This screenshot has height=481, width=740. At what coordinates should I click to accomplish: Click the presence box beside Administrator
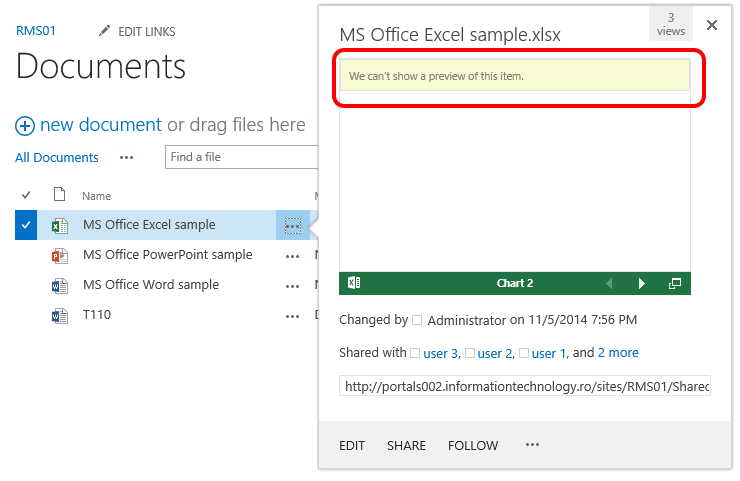[417, 320]
